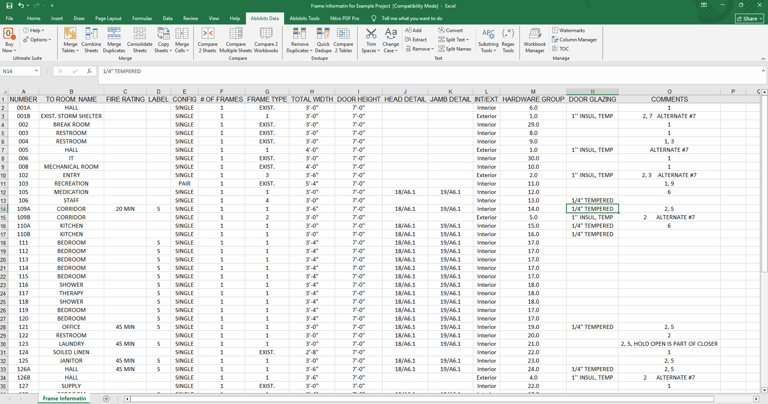Customize Quick Access Toolbar dropdown
Viewport: 768px width, 404px height.
(52, 5)
